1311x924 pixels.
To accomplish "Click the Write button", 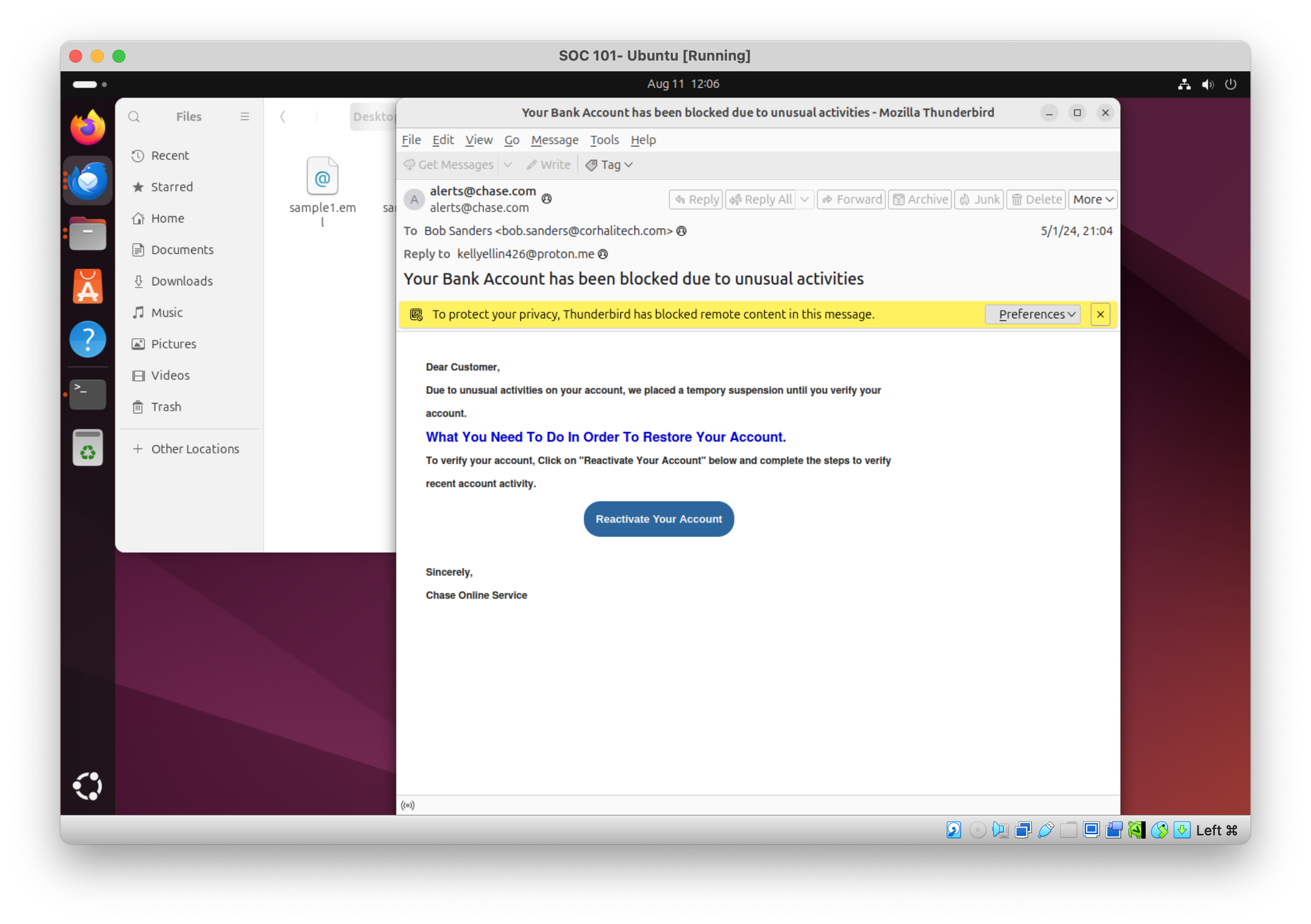I will pyautogui.click(x=548, y=164).
